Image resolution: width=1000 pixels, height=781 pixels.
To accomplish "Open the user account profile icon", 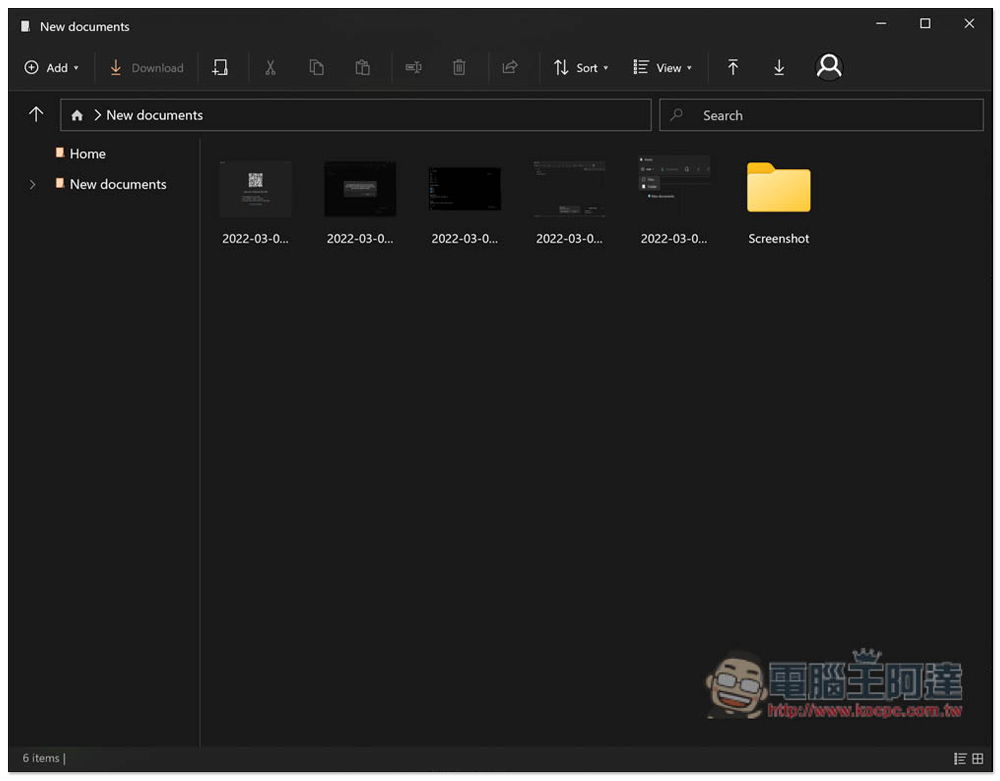I will point(829,67).
